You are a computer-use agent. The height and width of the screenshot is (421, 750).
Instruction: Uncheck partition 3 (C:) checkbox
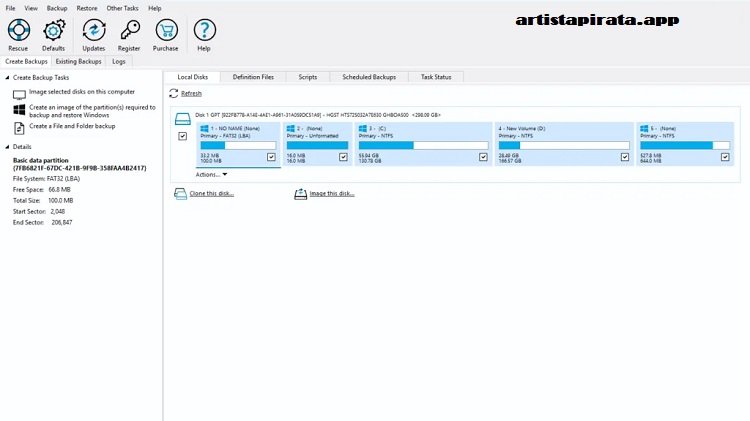483,157
